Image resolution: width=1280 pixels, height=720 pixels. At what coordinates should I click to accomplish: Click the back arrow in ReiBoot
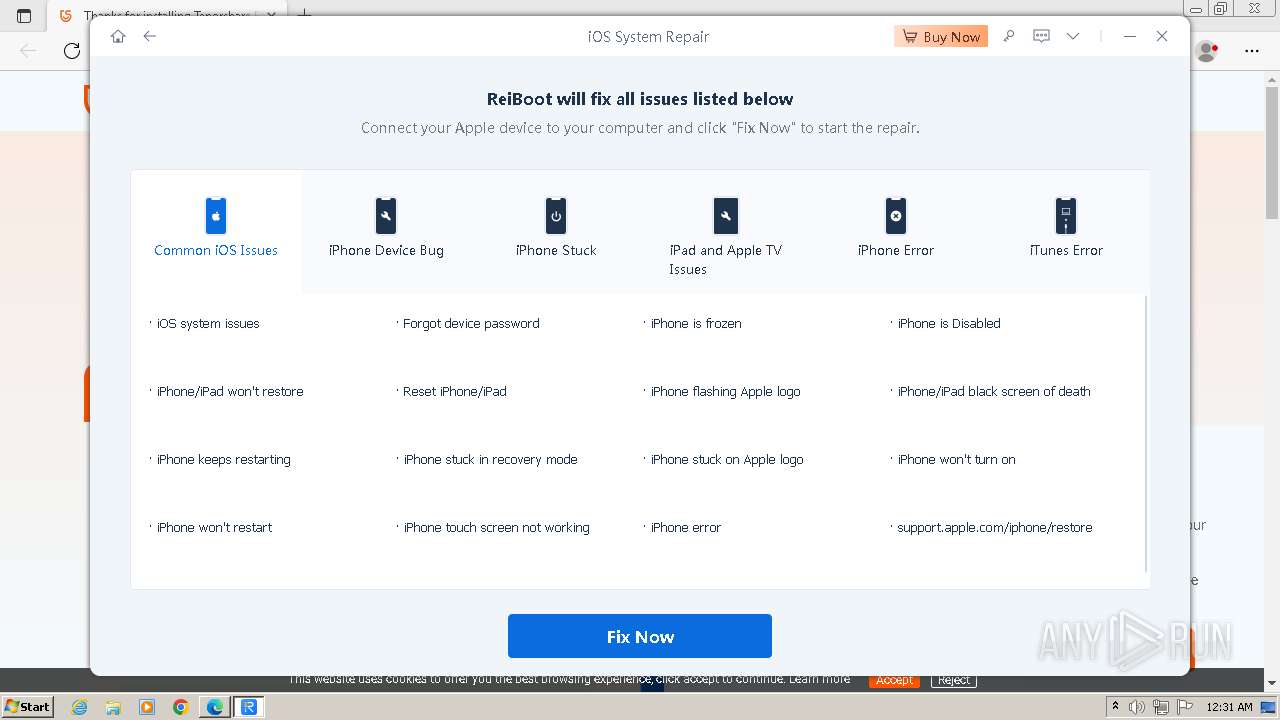[150, 36]
